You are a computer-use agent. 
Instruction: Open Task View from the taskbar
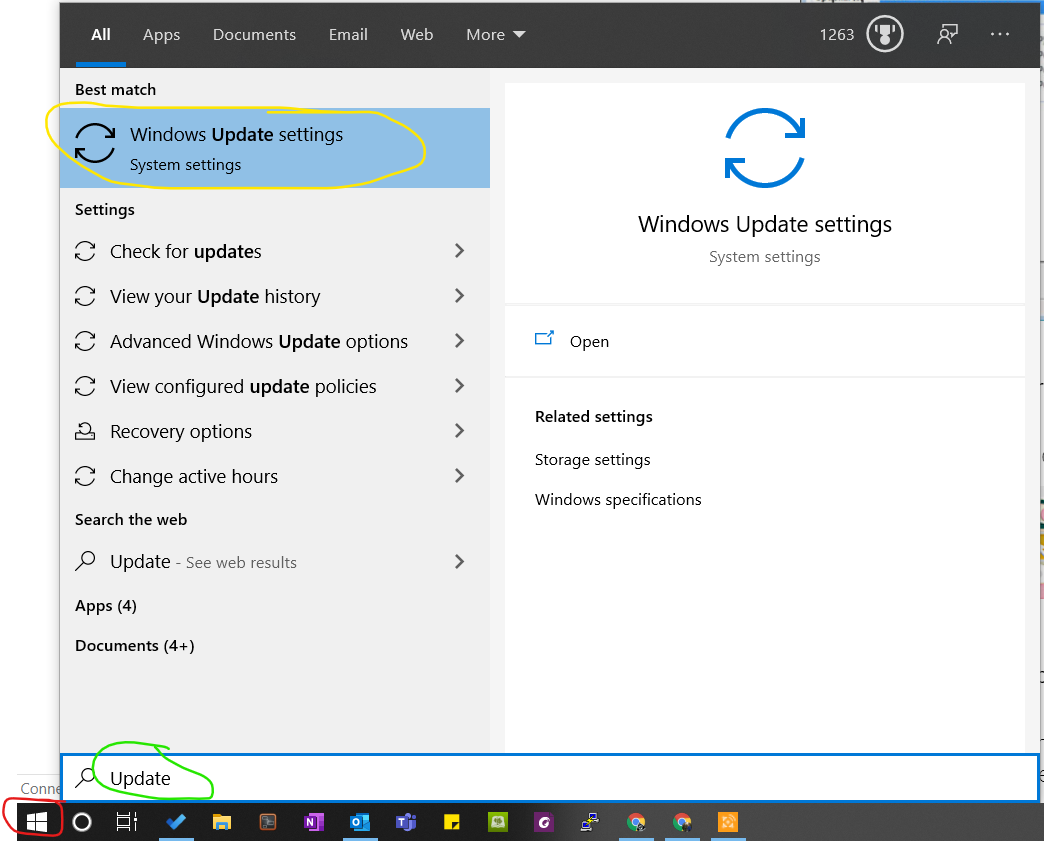(127, 822)
